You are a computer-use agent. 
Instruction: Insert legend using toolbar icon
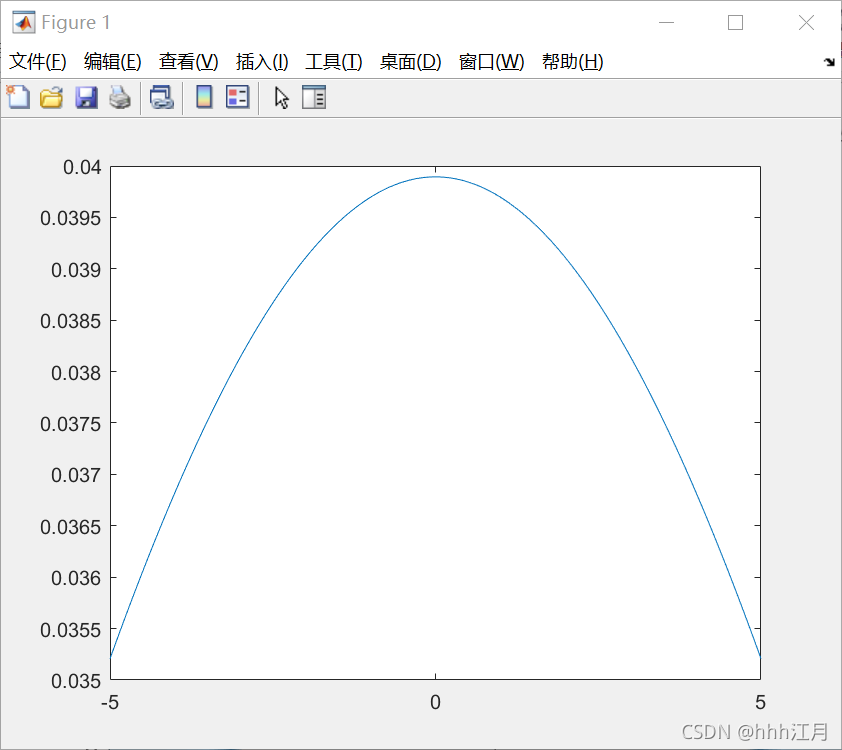(237, 97)
